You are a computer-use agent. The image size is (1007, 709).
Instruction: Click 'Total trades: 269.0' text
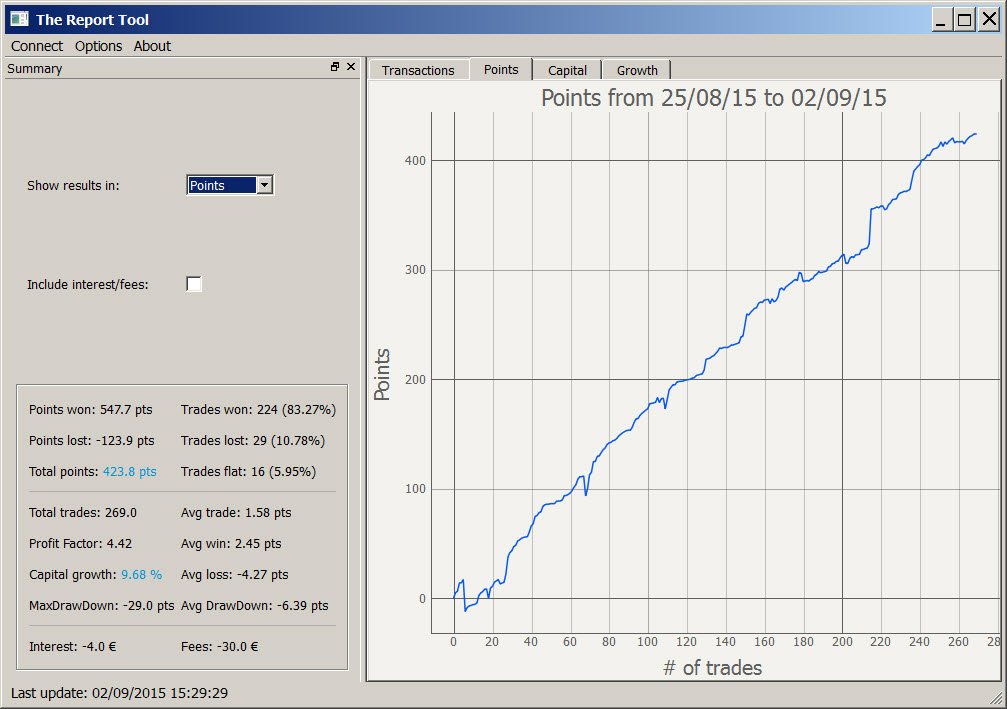[x=83, y=512]
